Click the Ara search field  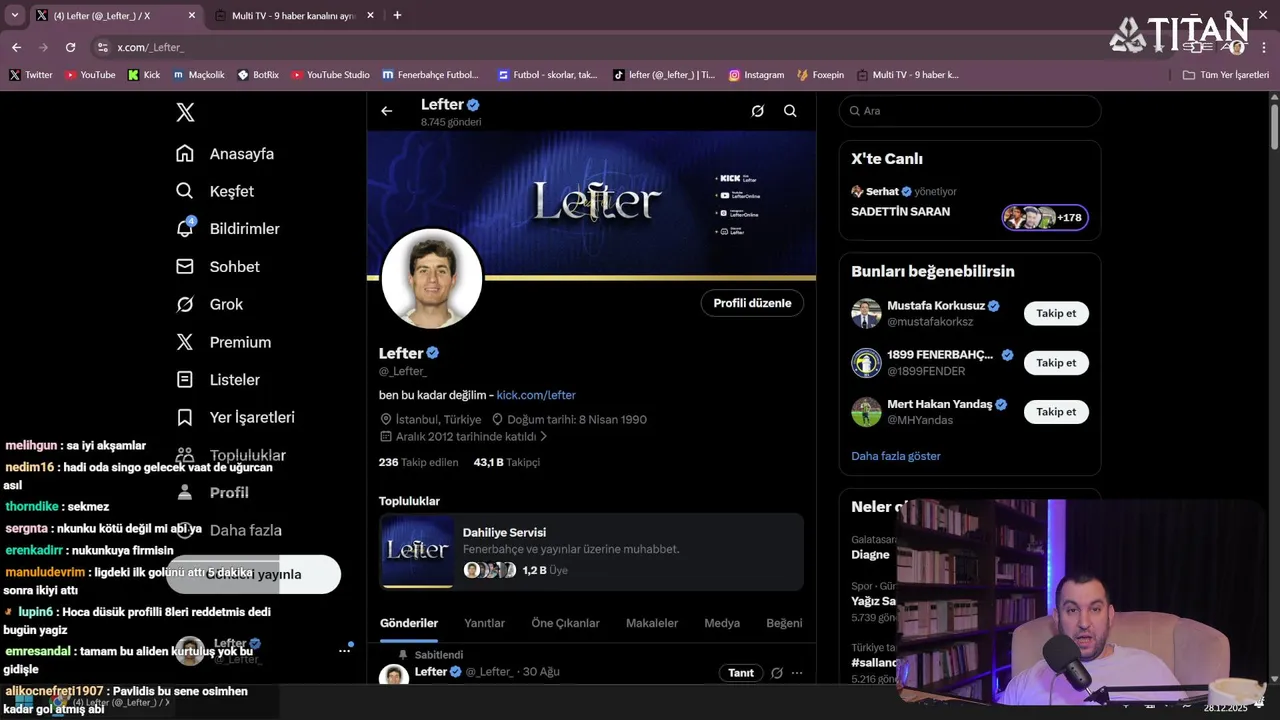(970, 111)
